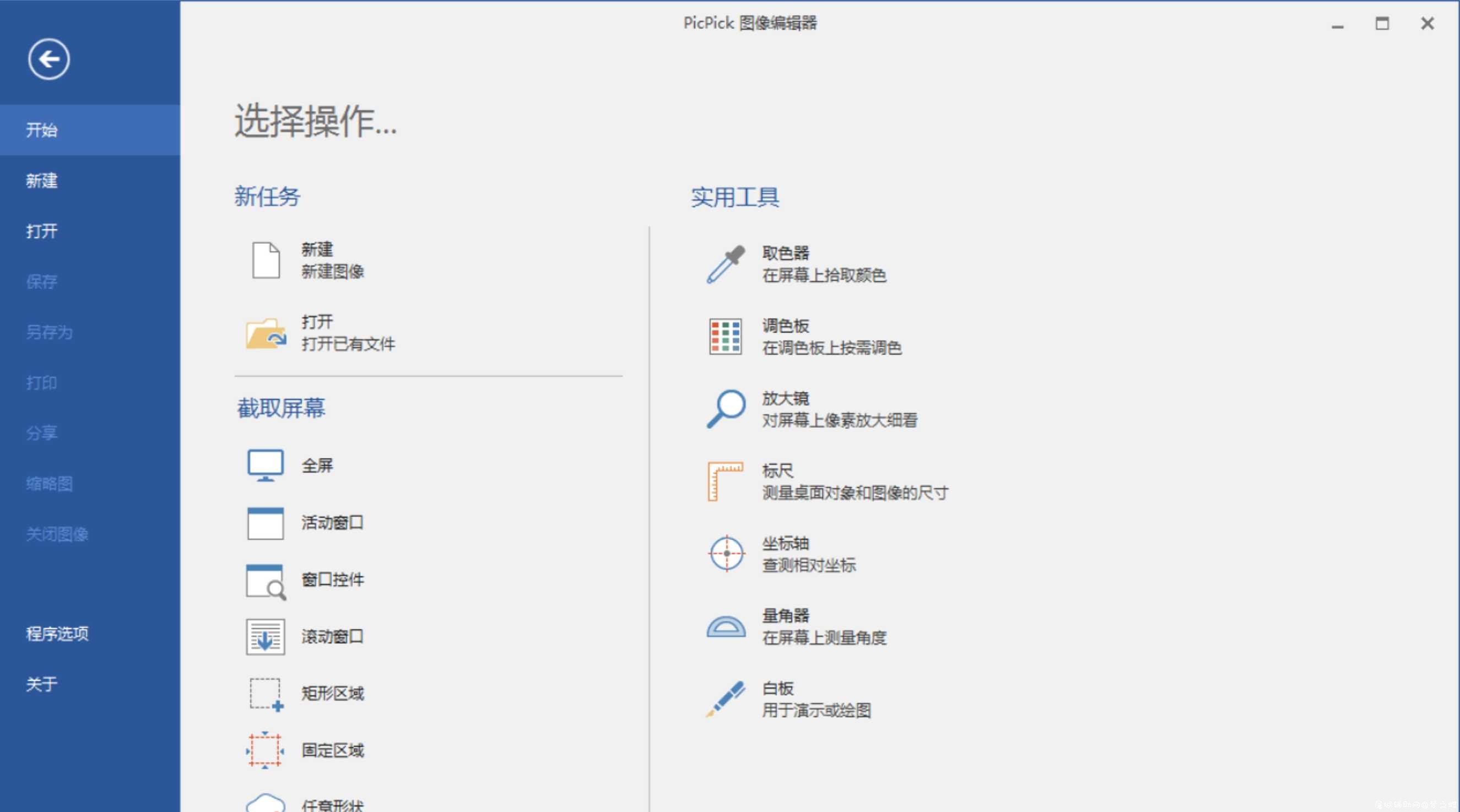Click the Protractor (量角器) icon
The height and width of the screenshot is (812, 1460).
pyautogui.click(x=726, y=627)
